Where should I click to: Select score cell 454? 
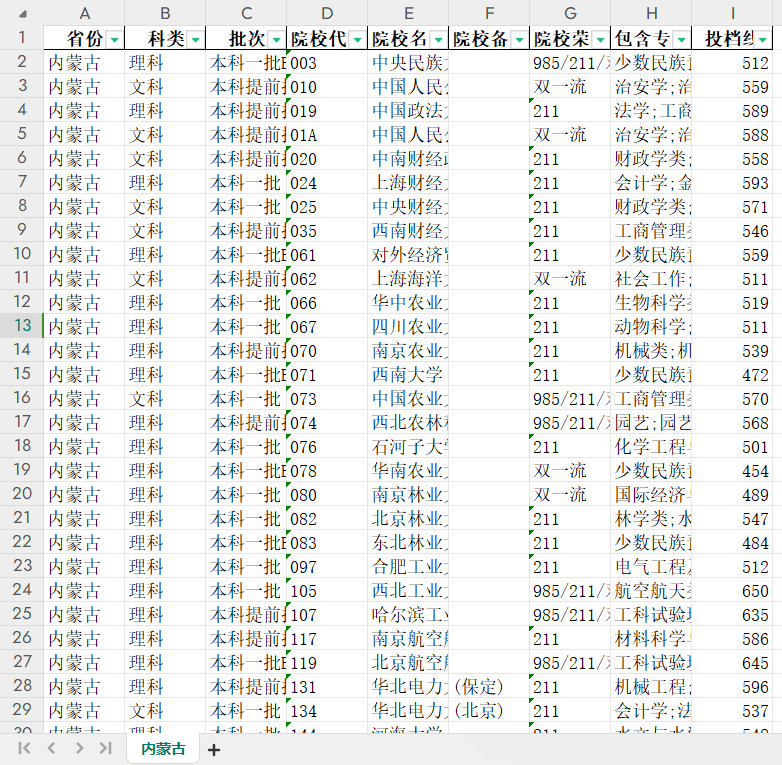coord(732,470)
